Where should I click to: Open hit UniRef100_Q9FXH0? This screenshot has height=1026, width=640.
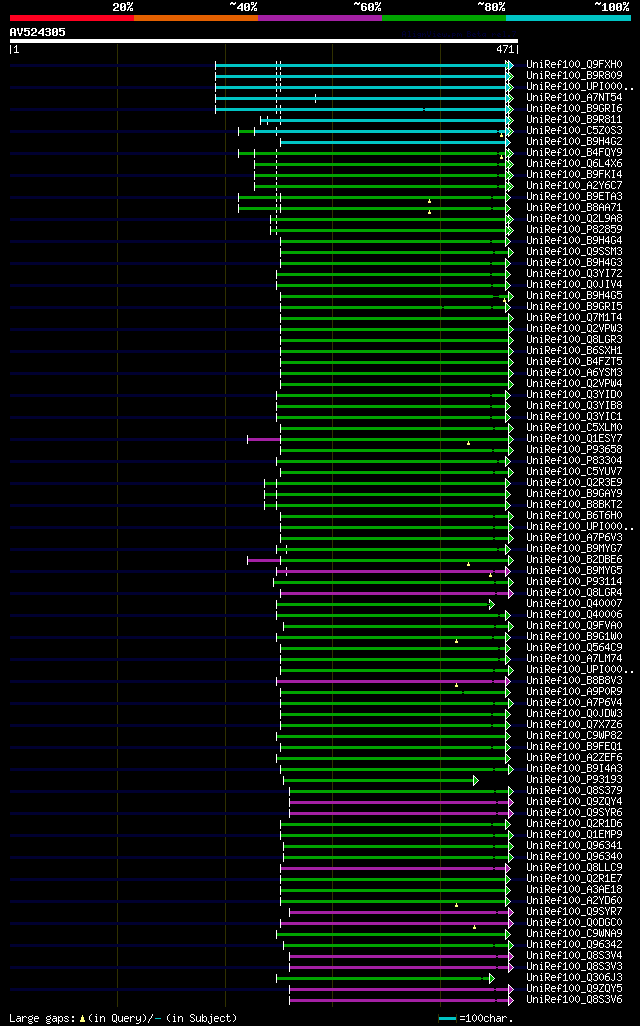574,65
